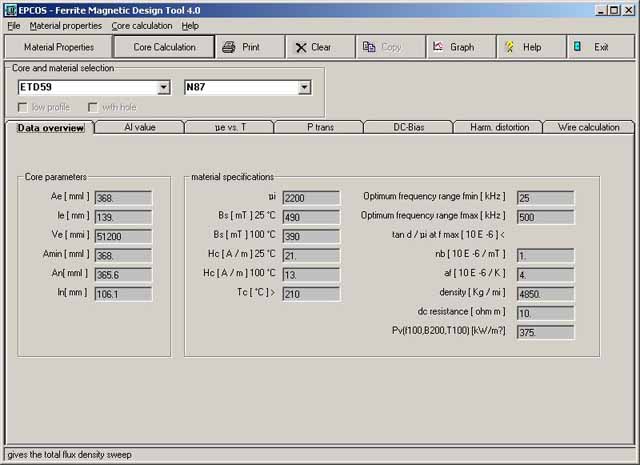Viewport: 640px width, 465px height.
Task: Click the Ae field showing 368.
Action: pyautogui.click(x=123, y=198)
